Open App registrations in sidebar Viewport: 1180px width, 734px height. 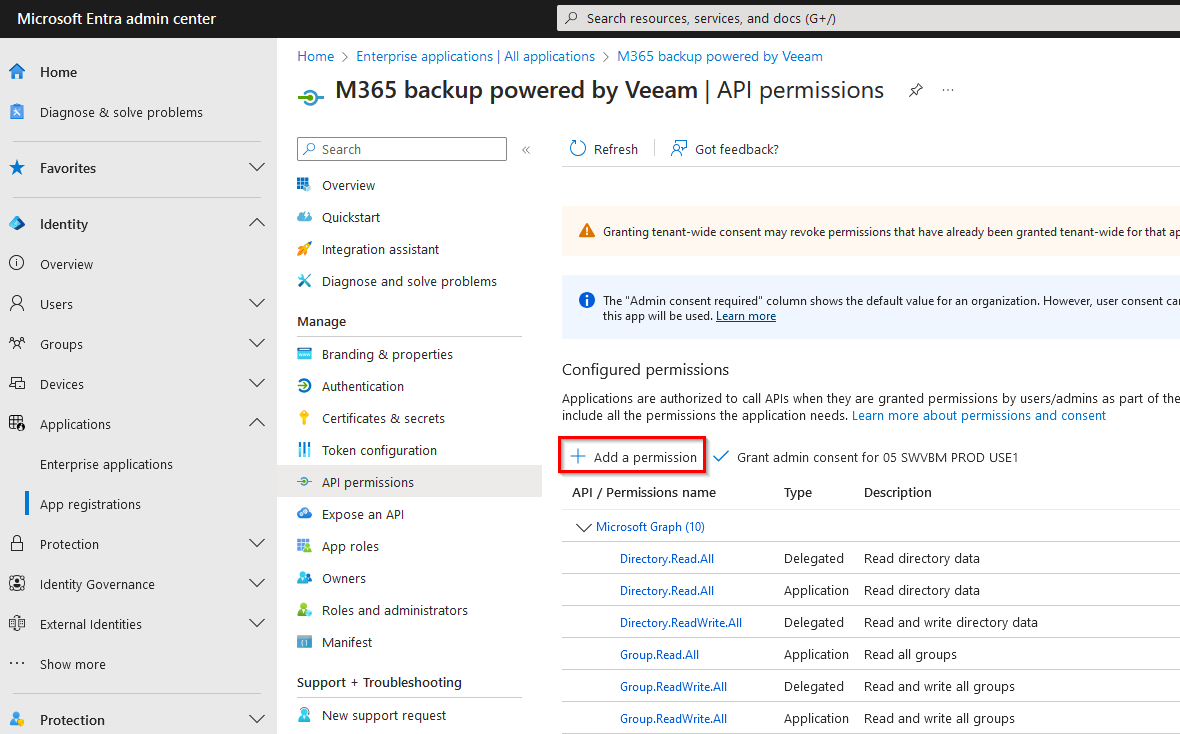[90, 504]
